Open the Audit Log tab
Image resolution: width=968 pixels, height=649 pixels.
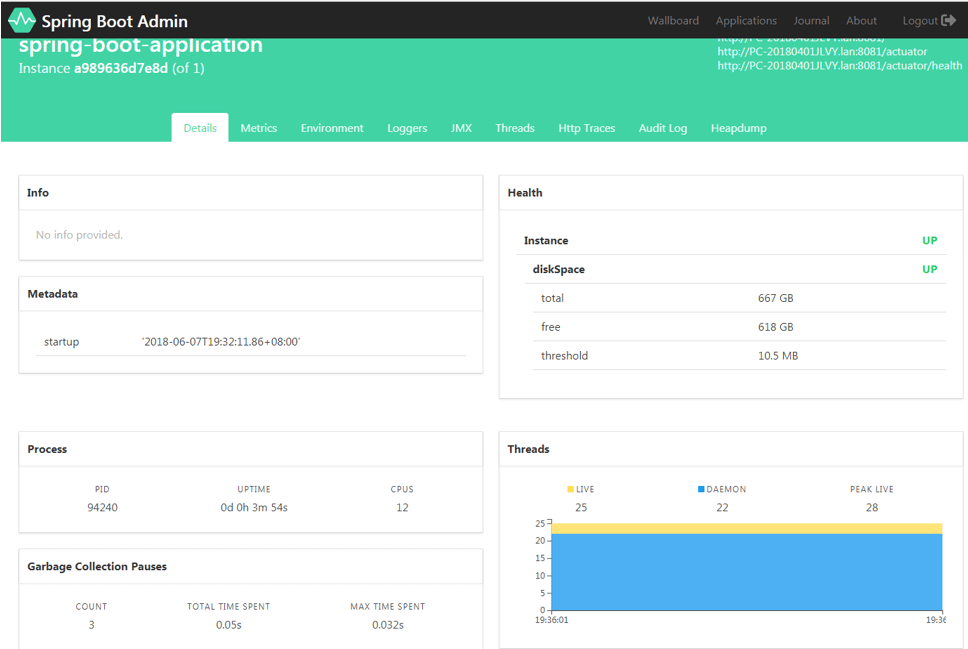[x=662, y=128]
